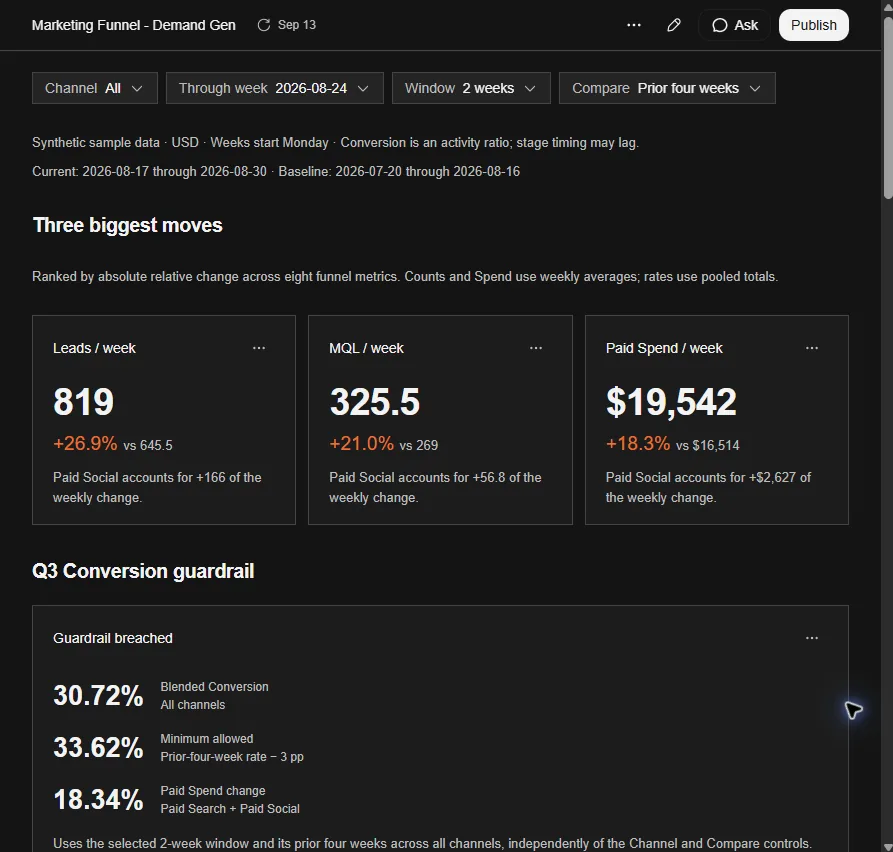Open options menu on MQL / week card
This screenshot has width=893, height=852.
536,348
